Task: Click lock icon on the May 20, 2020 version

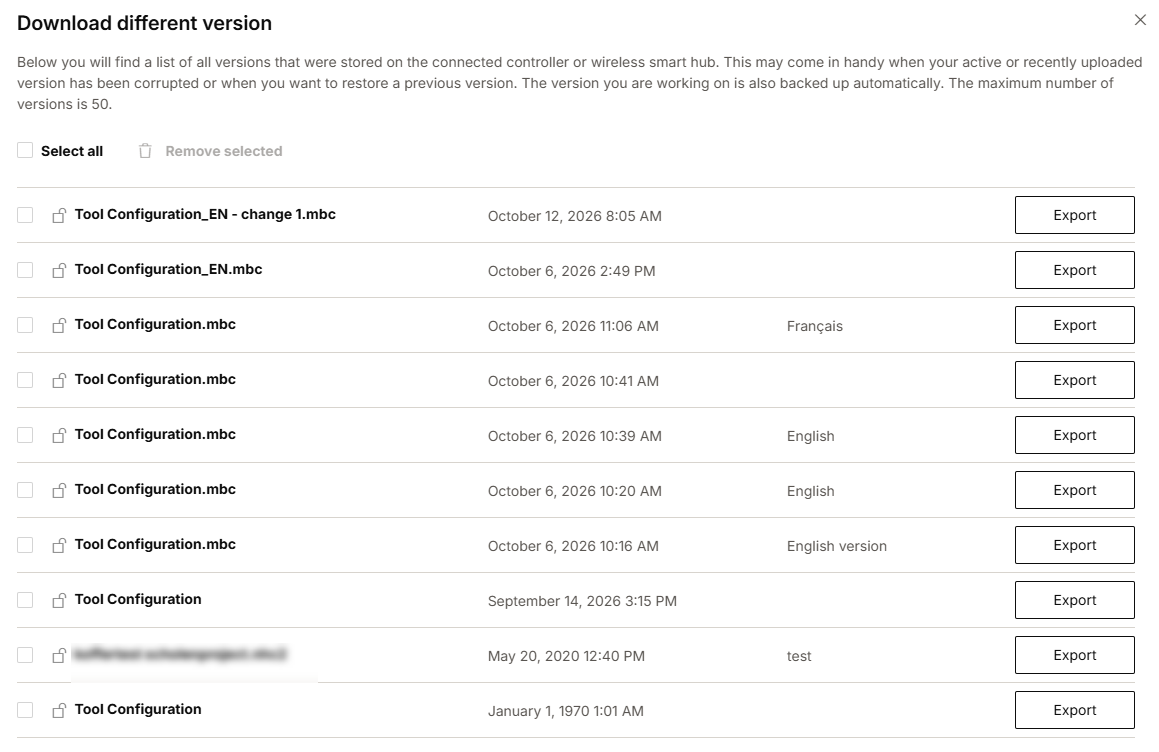Action: (59, 655)
